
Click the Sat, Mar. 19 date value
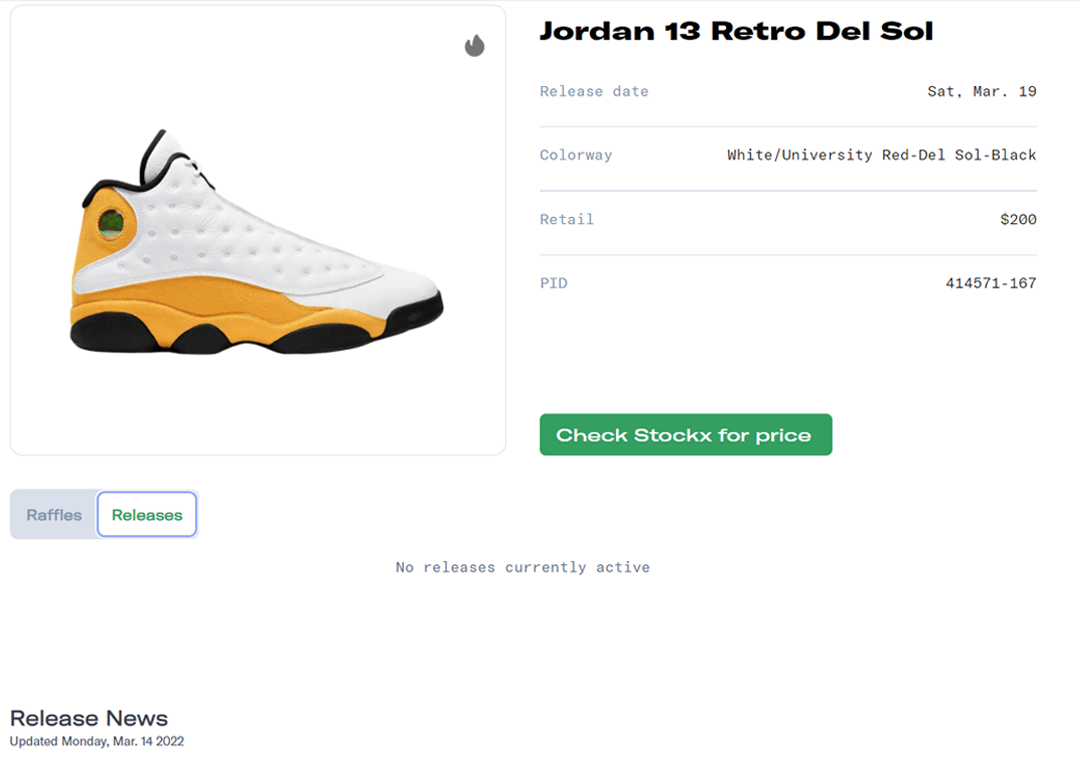[x=981, y=91]
